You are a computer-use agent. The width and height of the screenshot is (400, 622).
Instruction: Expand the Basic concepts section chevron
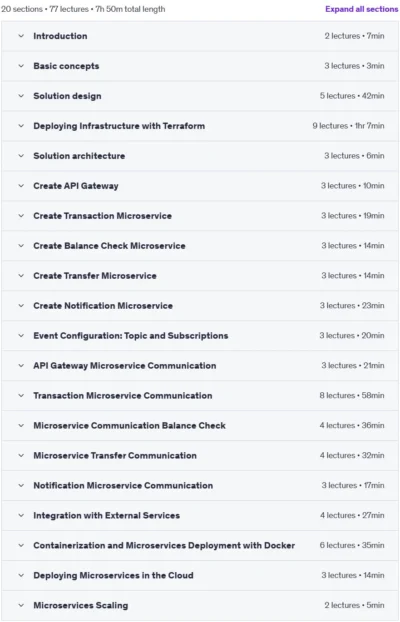tap(21, 66)
